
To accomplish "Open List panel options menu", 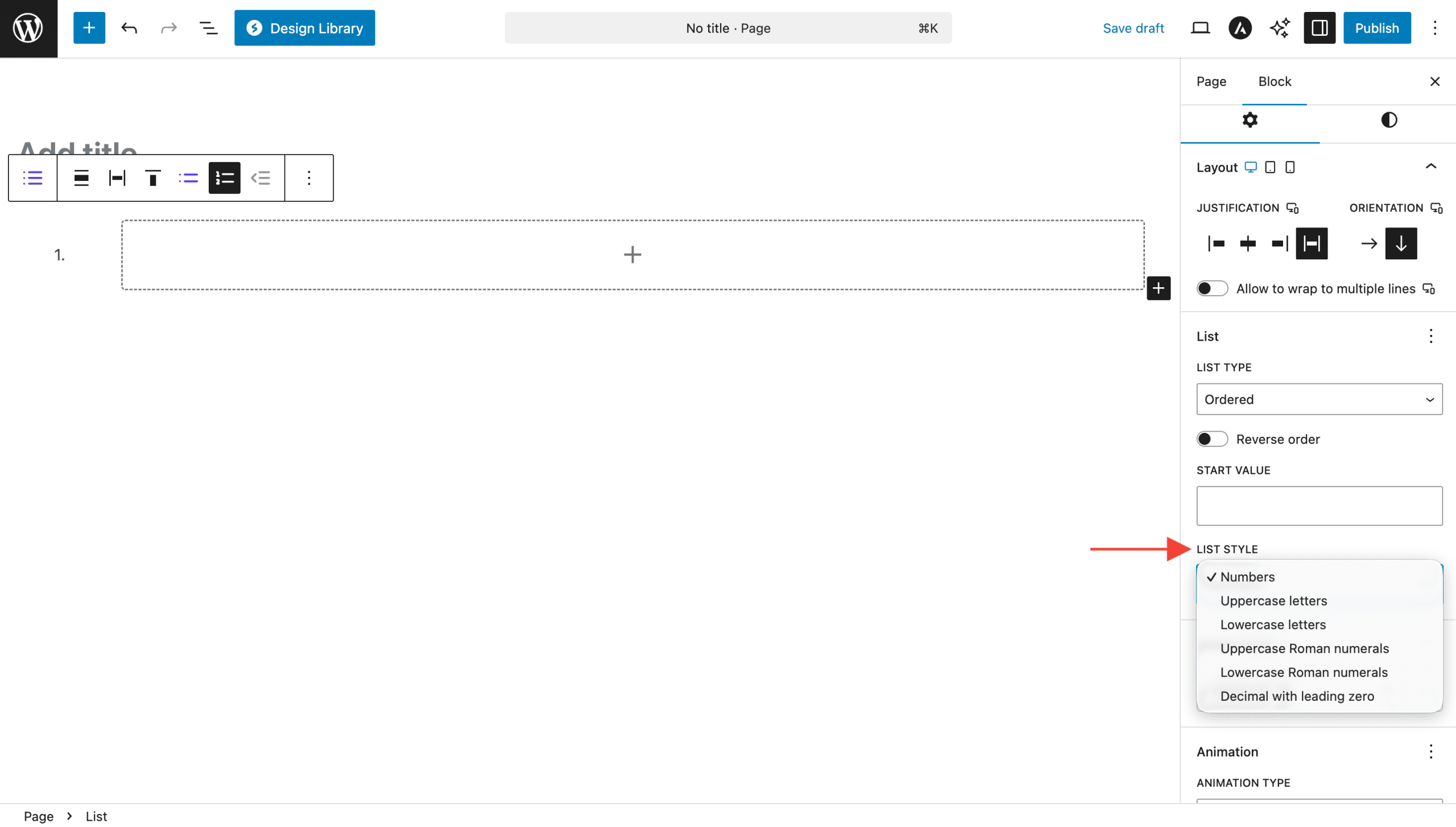I will pyautogui.click(x=1430, y=336).
